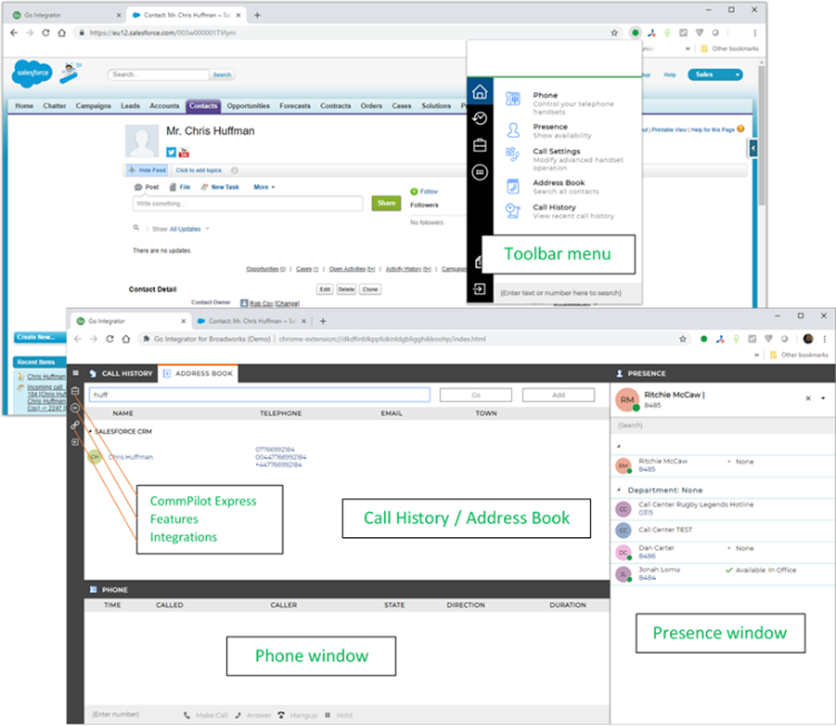Click the exit icon at toolbar sidebar bottom

point(479,289)
